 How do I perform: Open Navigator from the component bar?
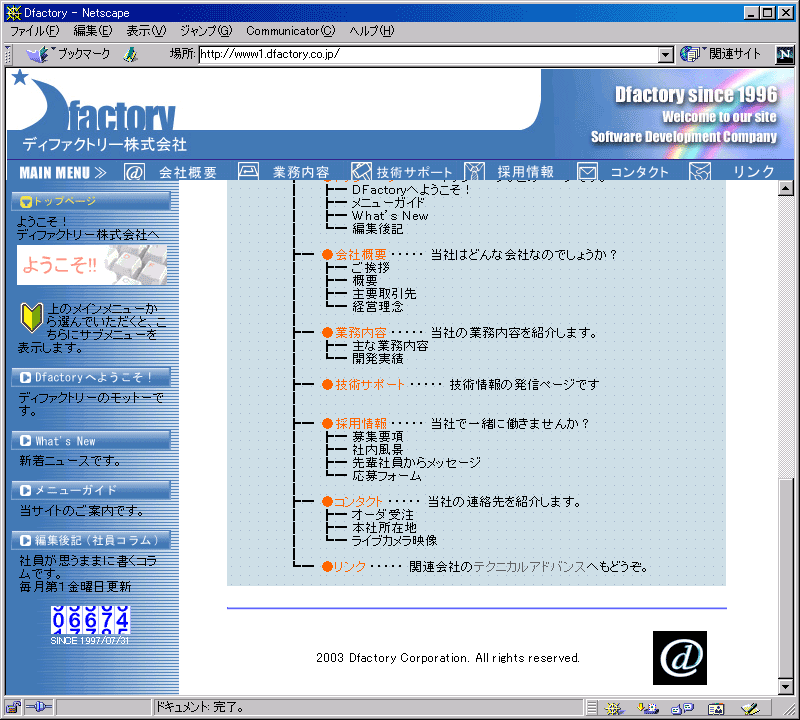click(613, 708)
